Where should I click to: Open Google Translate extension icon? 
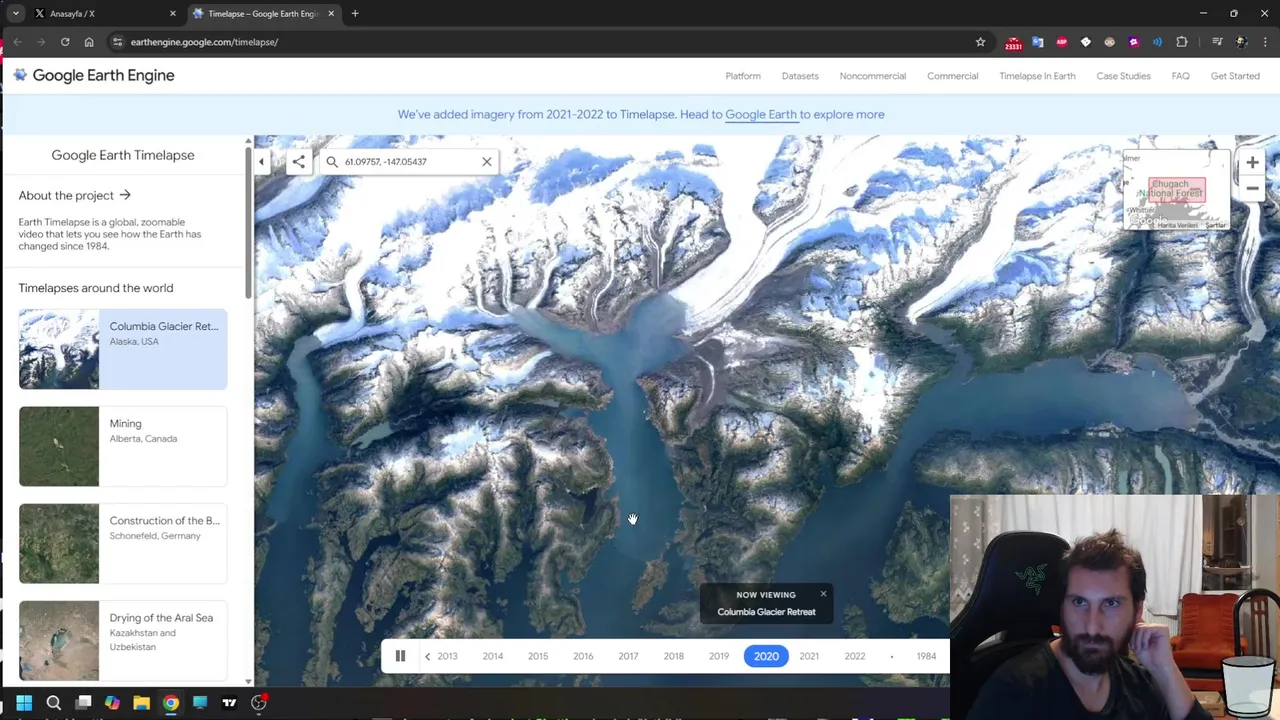[x=1037, y=42]
